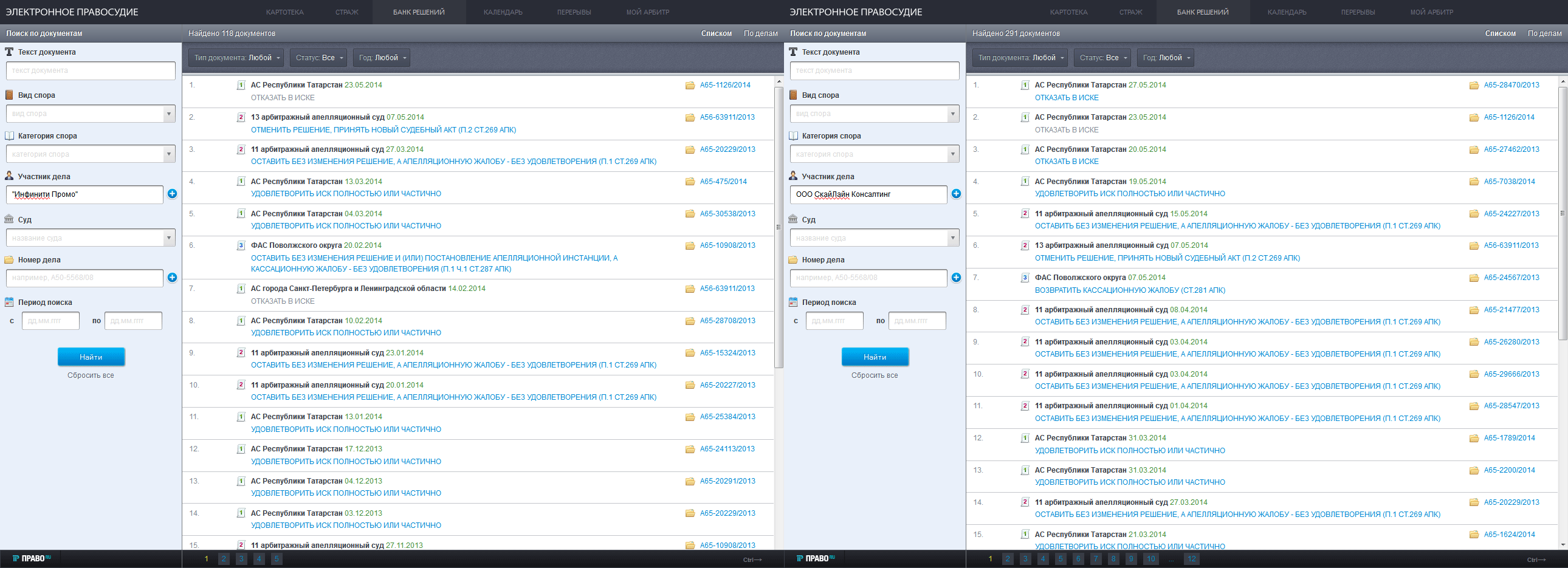The width and height of the screenshot is (1568, 568).
Task: Click the Право.ru logo under Инфинити Промо search
Action: (x=32, y=558)
